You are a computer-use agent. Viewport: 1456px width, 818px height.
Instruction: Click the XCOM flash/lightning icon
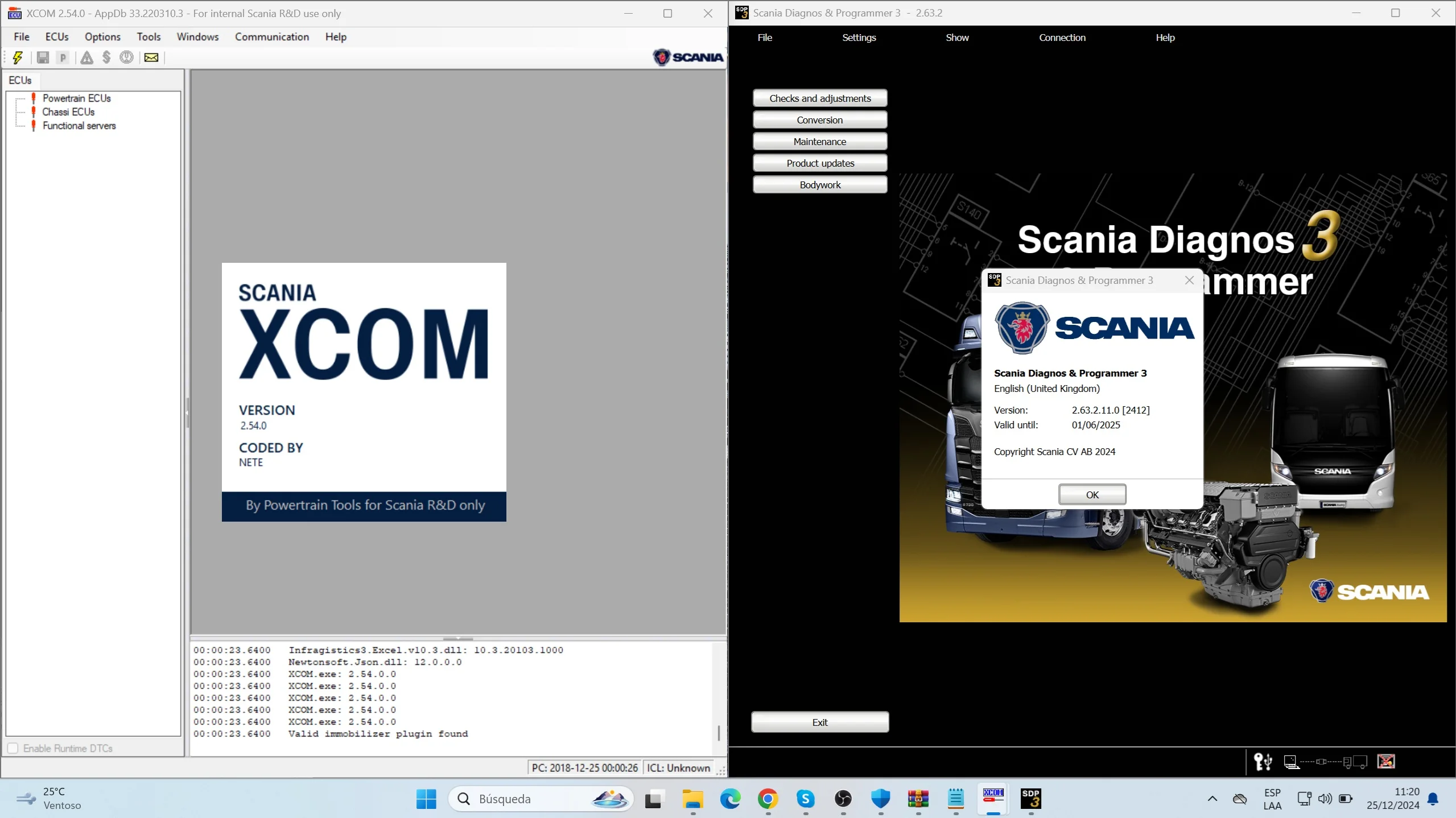(19, 56)
